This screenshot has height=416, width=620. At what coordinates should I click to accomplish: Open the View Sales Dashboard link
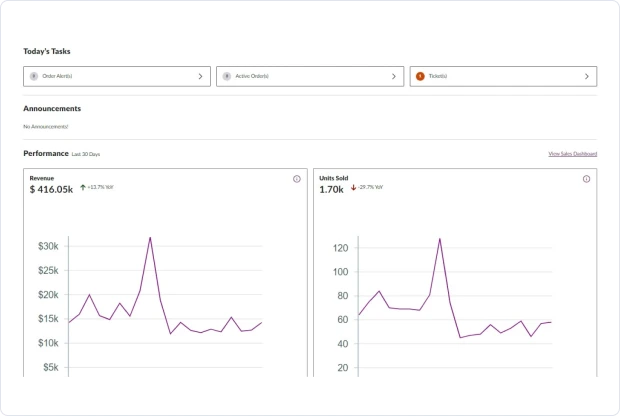(x=573, y=154)
